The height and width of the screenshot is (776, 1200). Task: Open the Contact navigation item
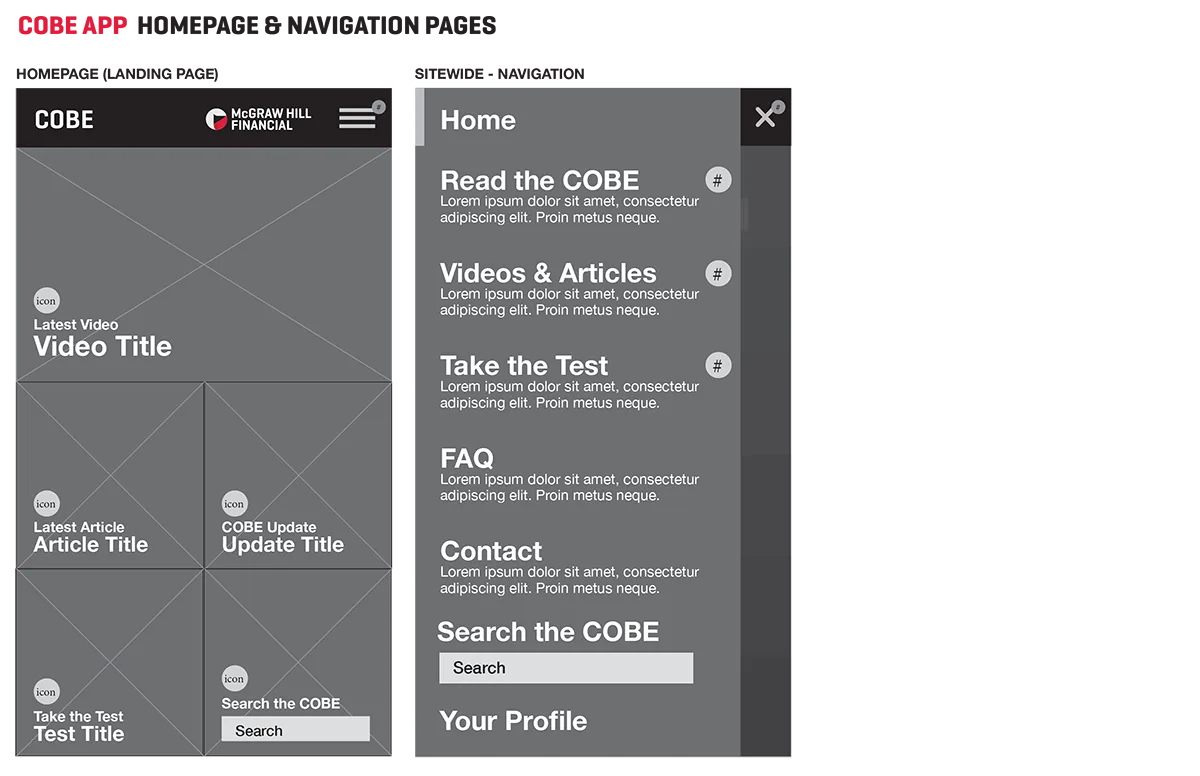coord(491,551)
